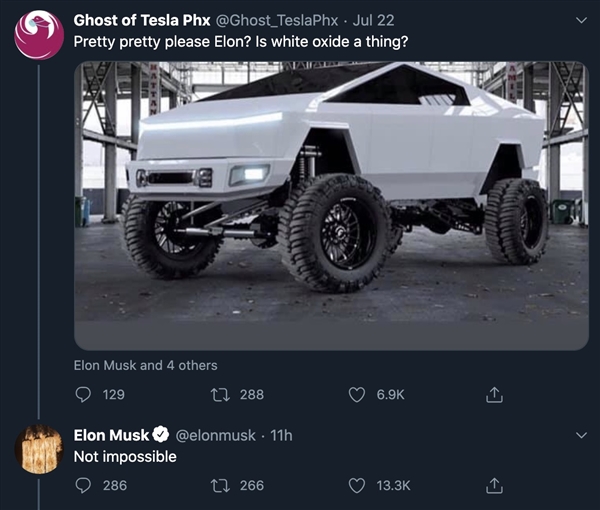Show "Elon Musk and 4 others" tagged list
The image size is (600, 510).
(146, 365)
